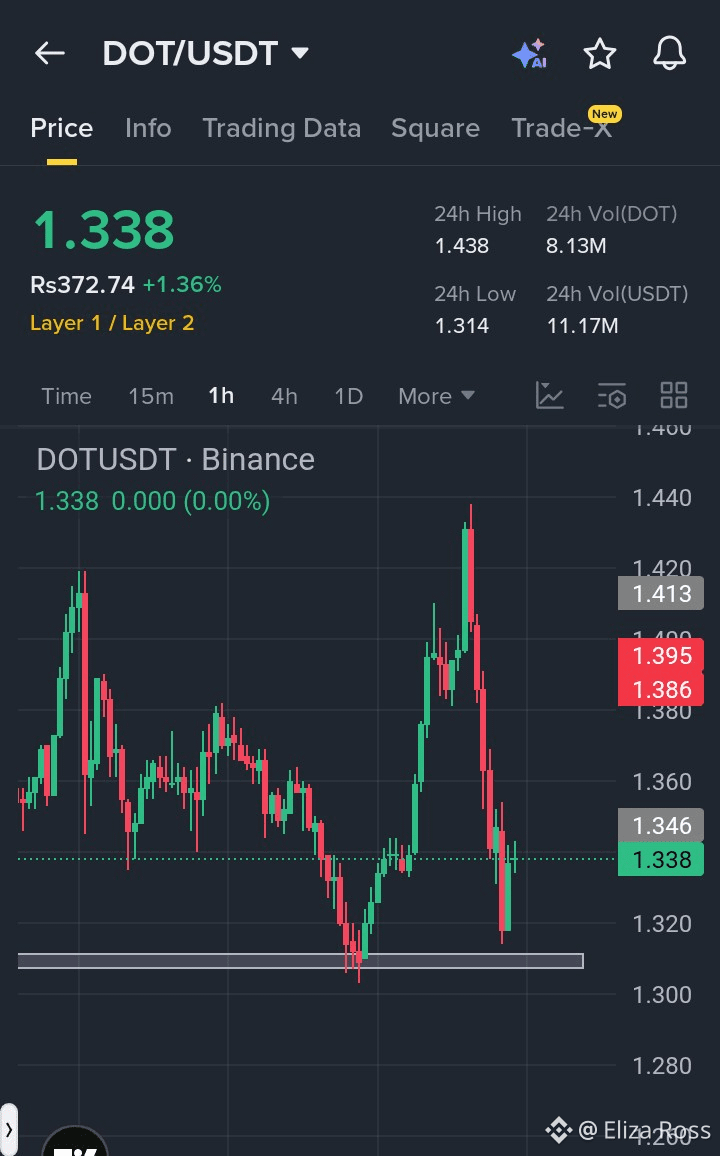Screen dimensions: 720x1156
Task: Tap the 24h Low value 1.314
Action: [462, 325]
